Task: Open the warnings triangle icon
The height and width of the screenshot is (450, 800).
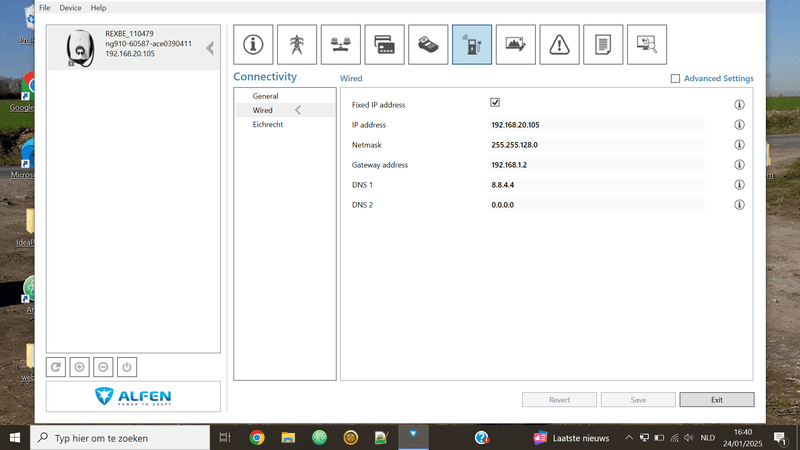Action: pyautogui.click(x=560, y=44)
